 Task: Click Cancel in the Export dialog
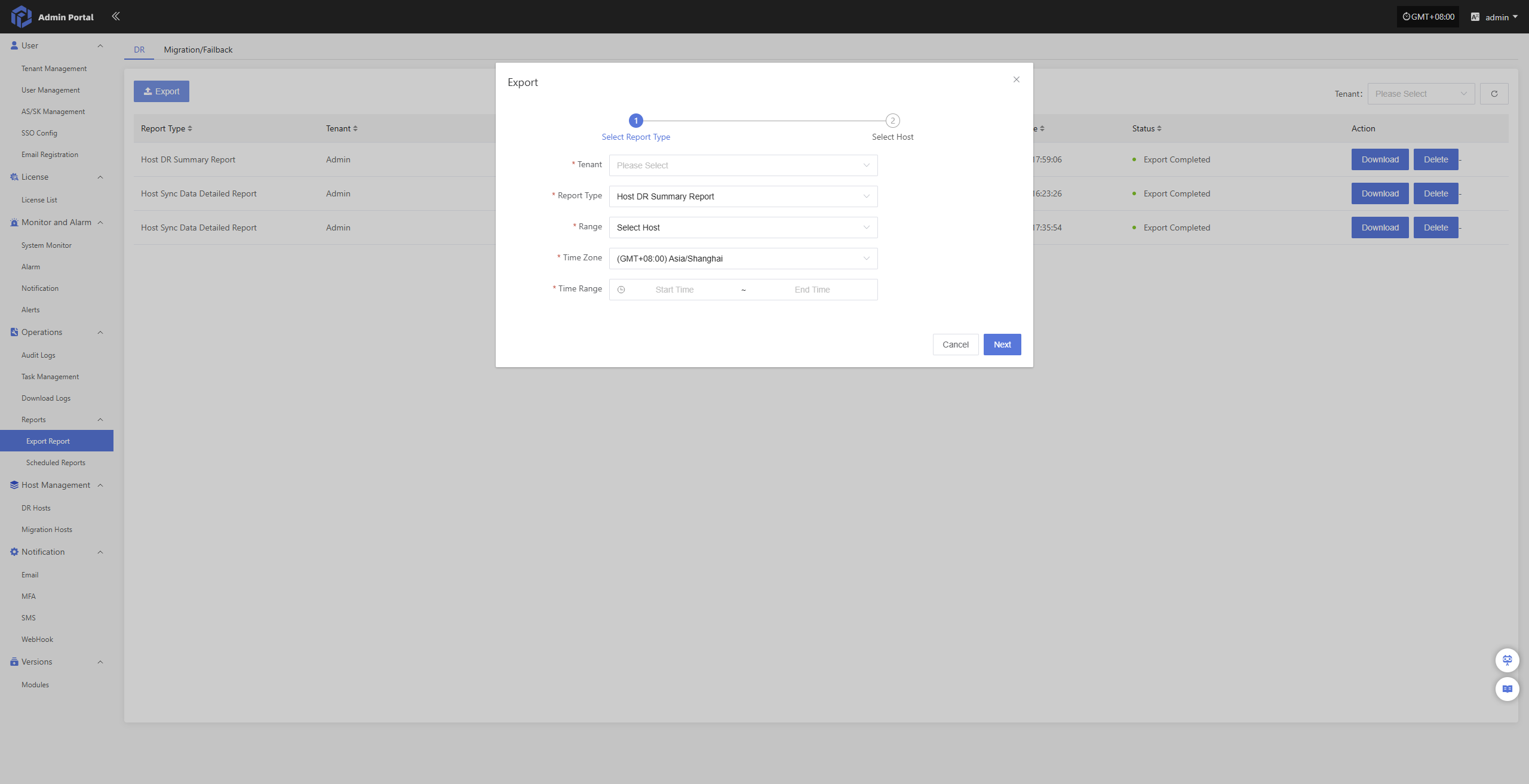955,345
